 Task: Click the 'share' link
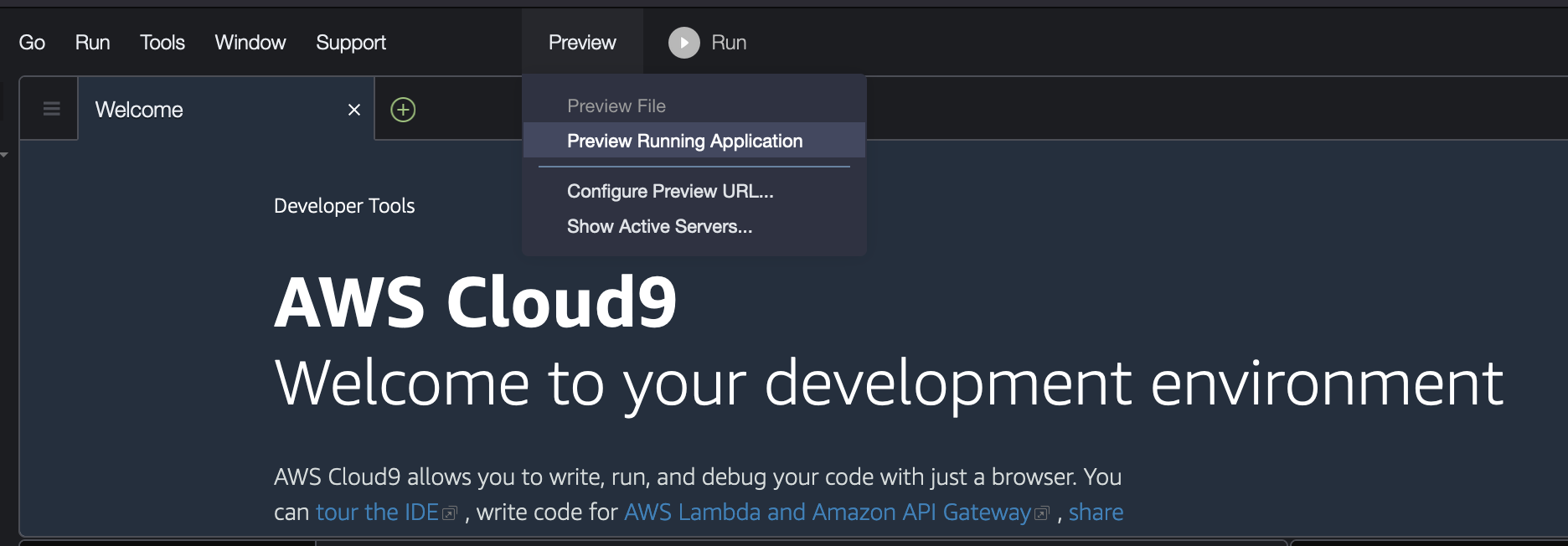point(1096,512)
